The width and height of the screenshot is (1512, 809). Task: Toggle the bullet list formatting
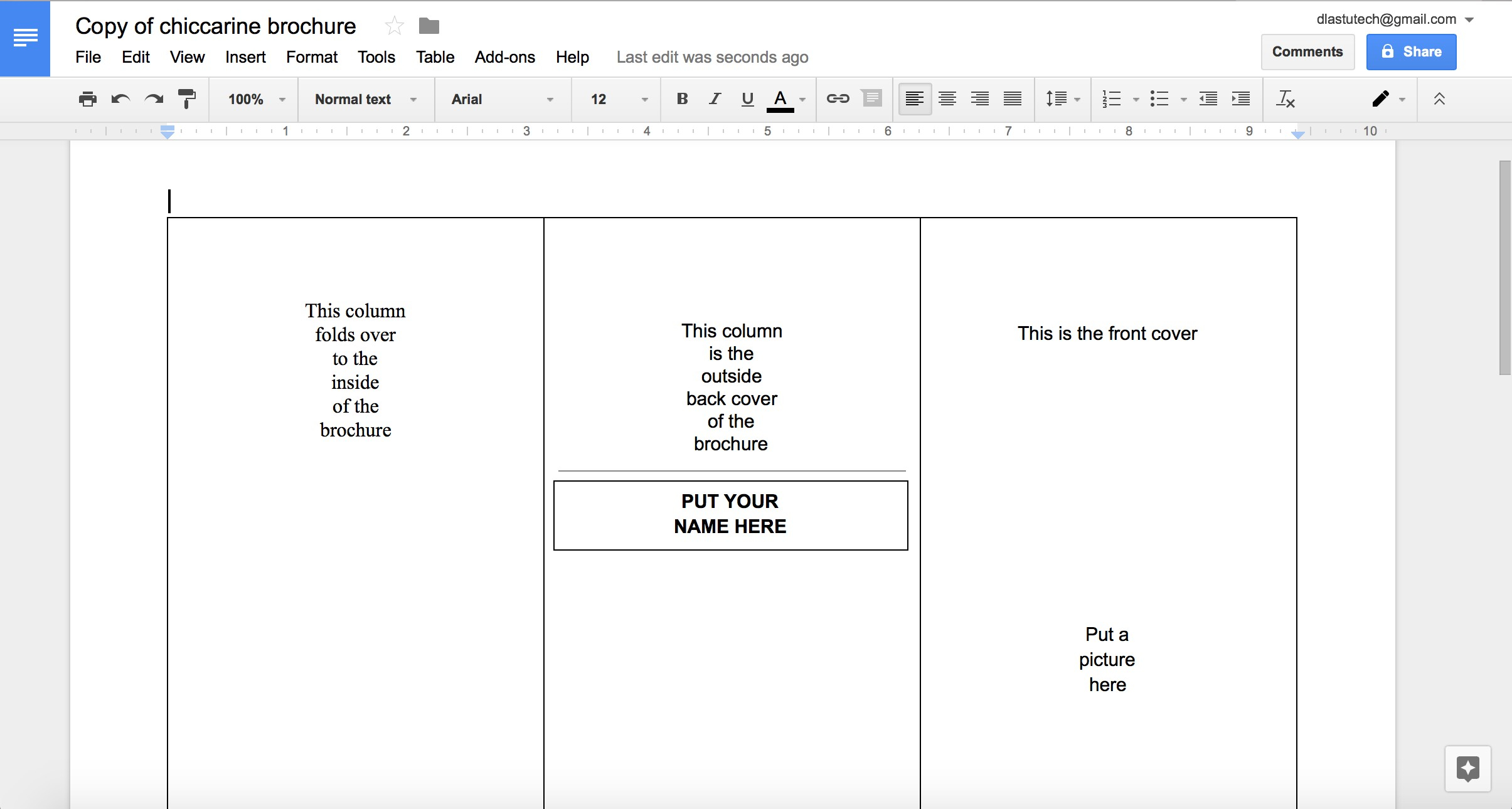(x=1158, y=98)
